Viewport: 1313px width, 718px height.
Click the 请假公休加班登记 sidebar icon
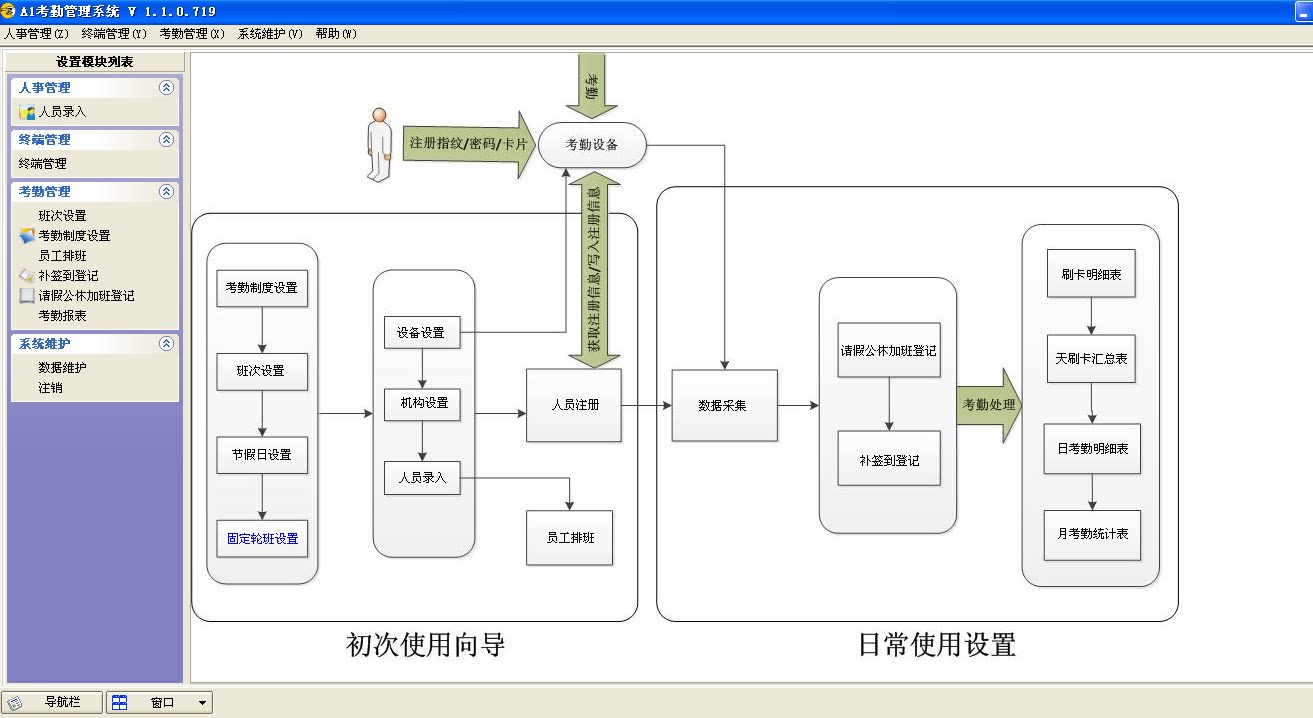[x=27, y=296]
